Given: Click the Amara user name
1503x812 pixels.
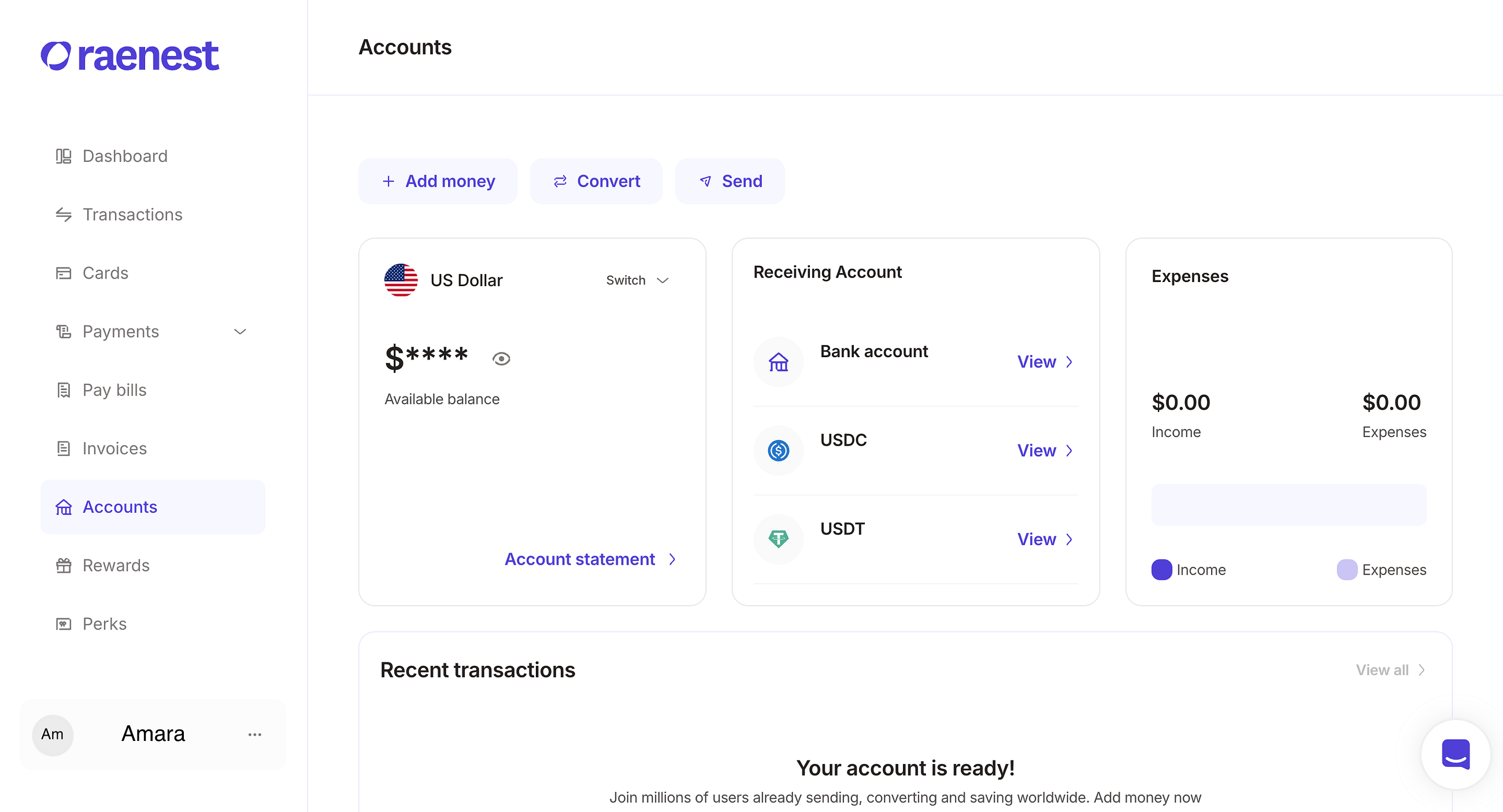Looking at the screenshot, I should click(153, 734).
